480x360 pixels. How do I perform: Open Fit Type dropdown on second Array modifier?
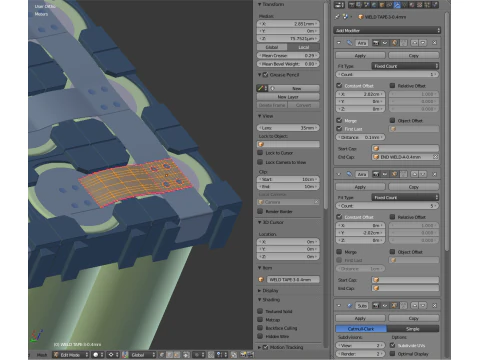click(405, 197)
